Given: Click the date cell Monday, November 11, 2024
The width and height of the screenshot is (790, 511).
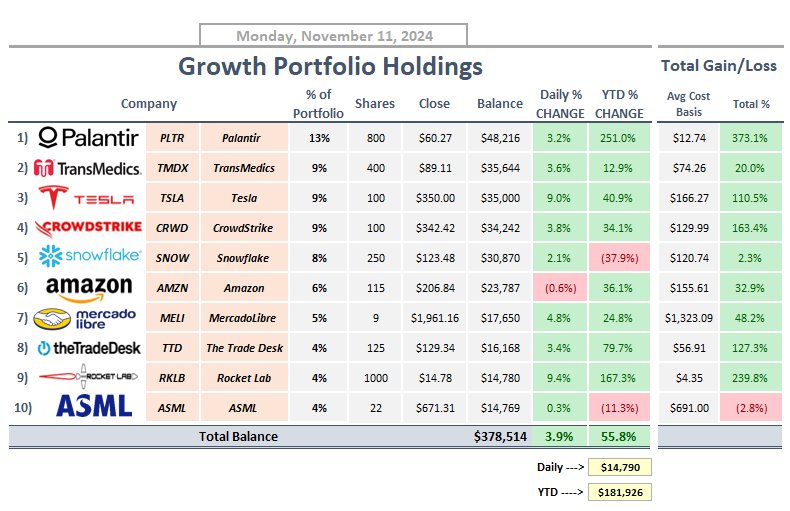Looking at the screenshot, I should point(333,36).
